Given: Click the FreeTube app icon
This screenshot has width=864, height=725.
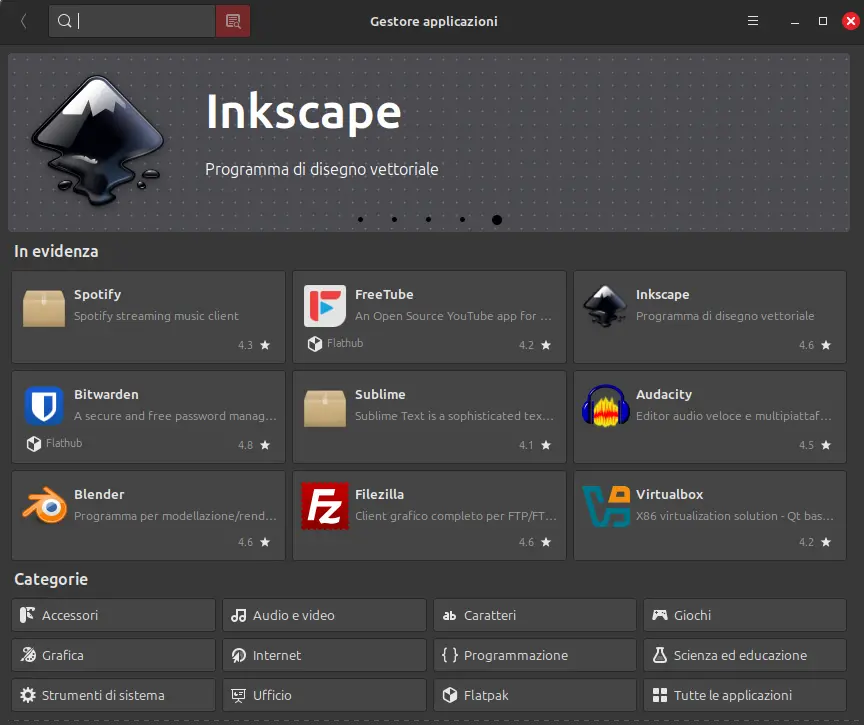Looking at the screenshot, I should [325, 306].
